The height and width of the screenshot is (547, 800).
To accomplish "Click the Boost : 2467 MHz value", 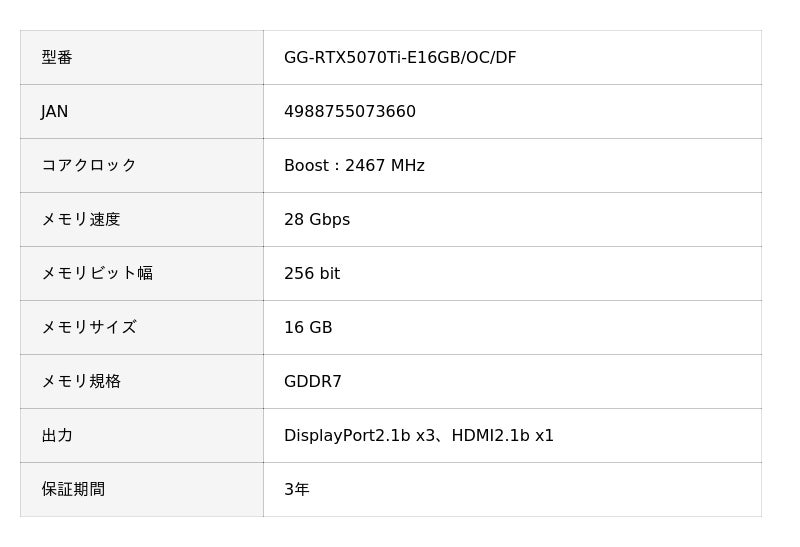I will [354, 166].
